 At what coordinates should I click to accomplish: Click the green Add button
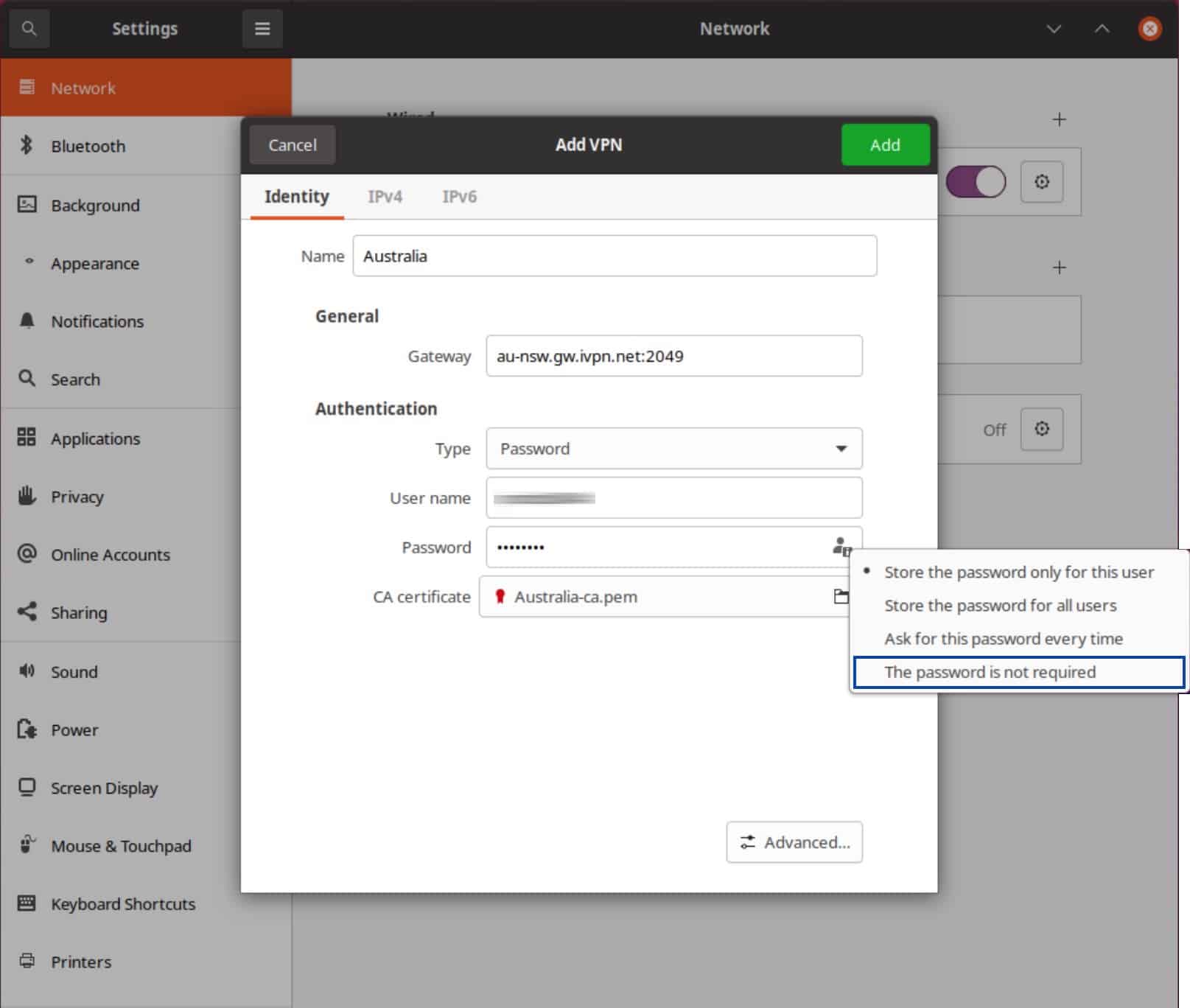click(x=885, y=144)
